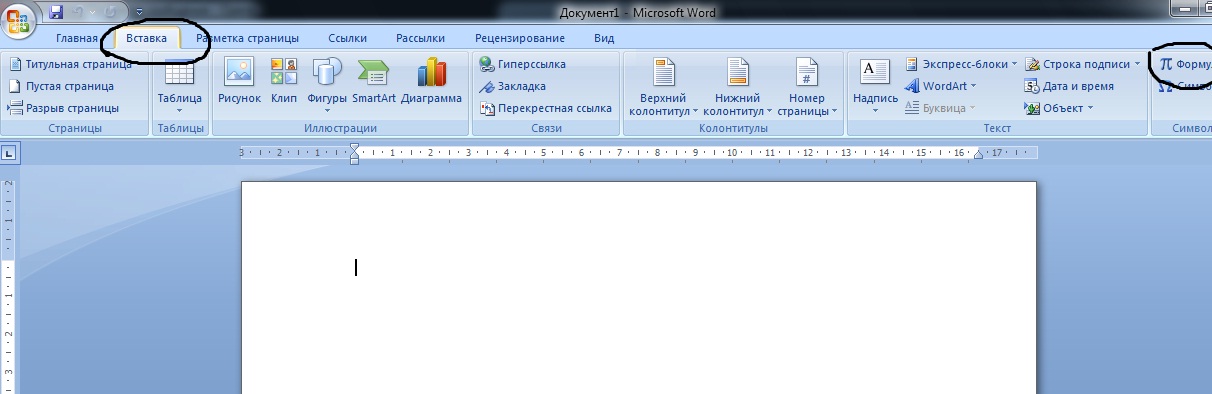Click the Перекрестная ссылка icon
Screen dimensions: 1212x394
pos(487,108)
